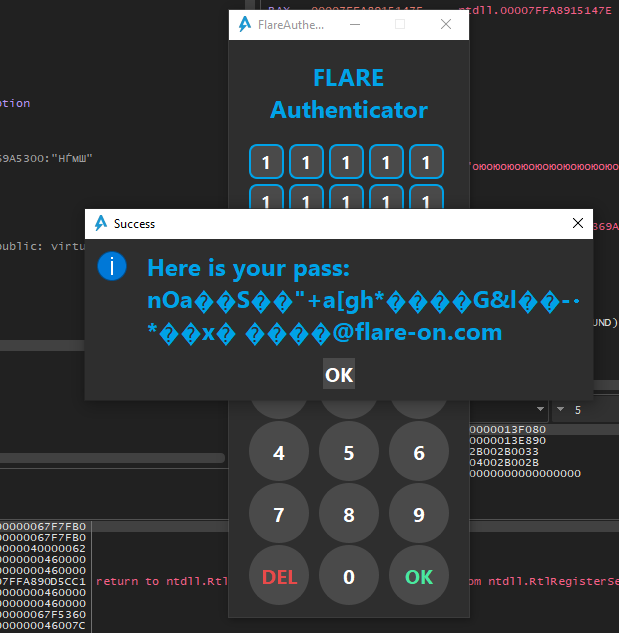Select the last digit box in top row
619x633 pixels.
426,162
